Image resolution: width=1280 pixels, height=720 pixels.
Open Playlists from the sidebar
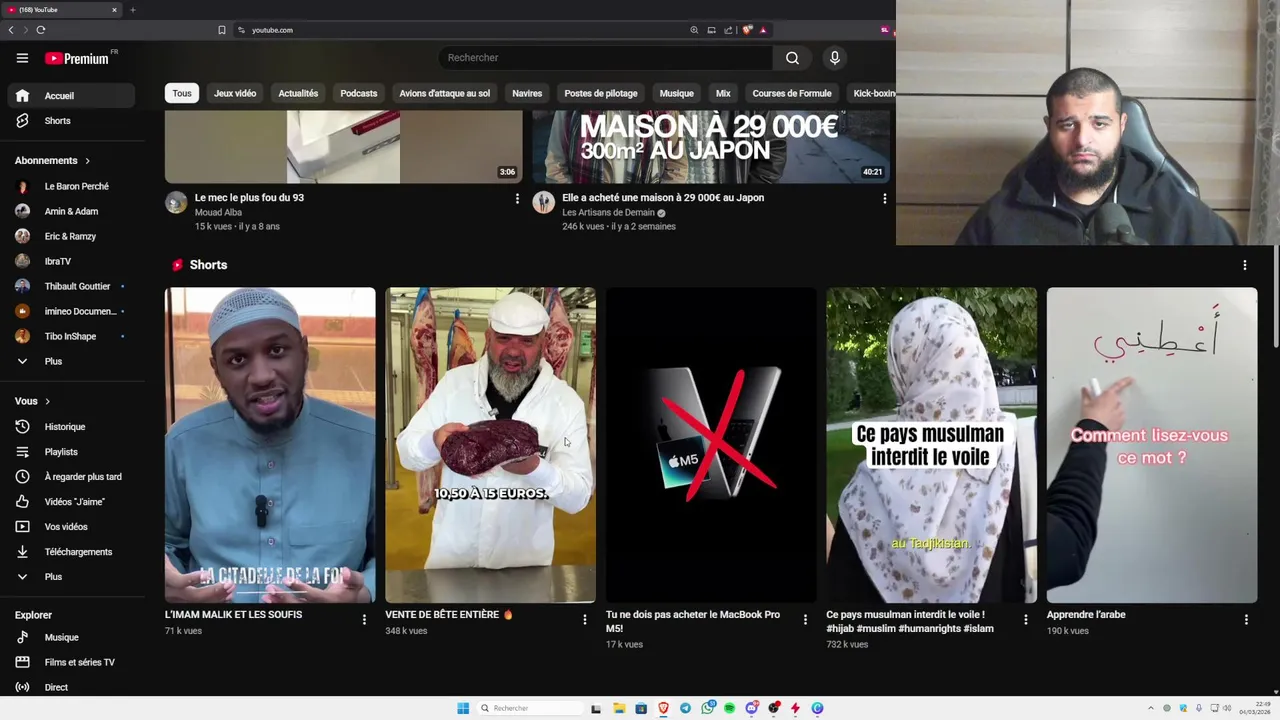(70, 452)
